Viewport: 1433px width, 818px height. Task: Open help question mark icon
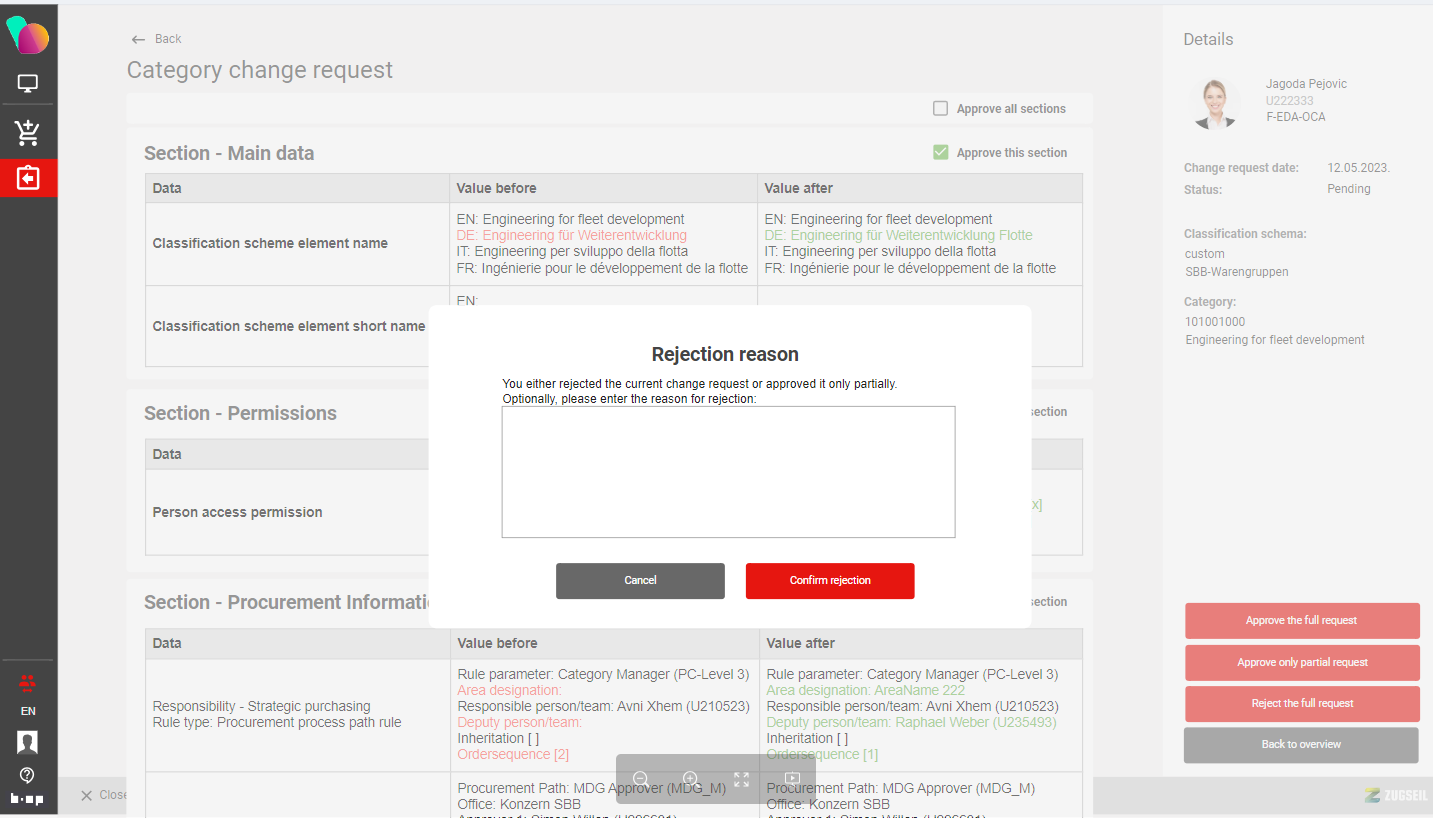[28, 775]
